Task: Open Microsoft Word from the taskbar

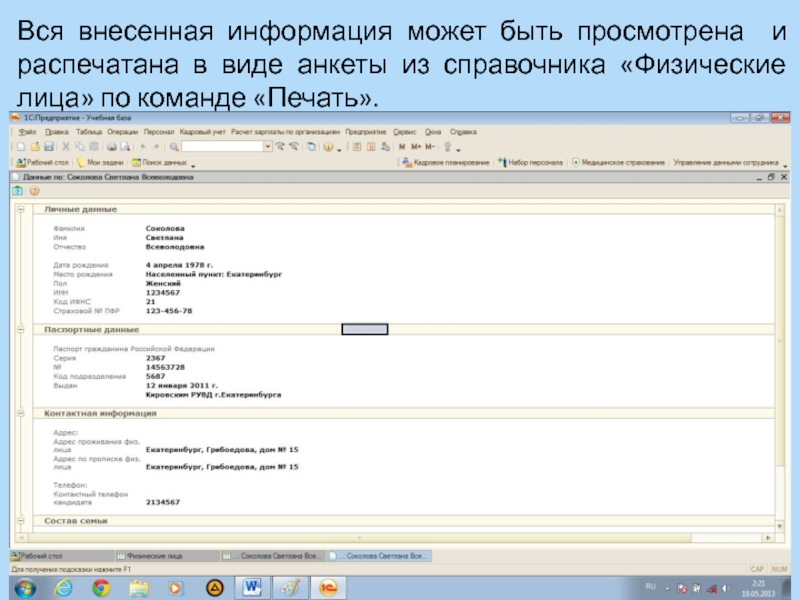Action: (252, 586)
